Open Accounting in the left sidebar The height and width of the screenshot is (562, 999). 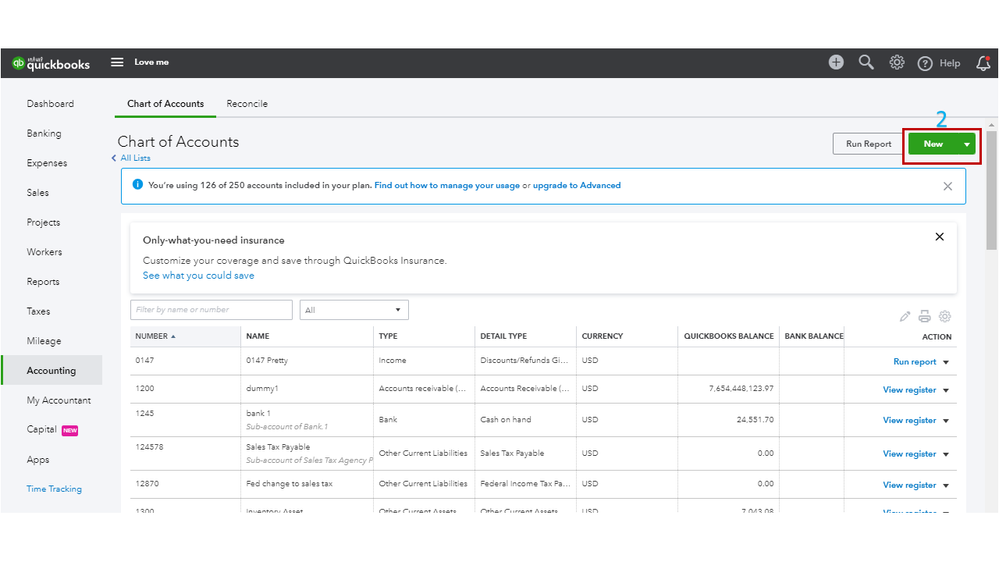pos(51,370)
